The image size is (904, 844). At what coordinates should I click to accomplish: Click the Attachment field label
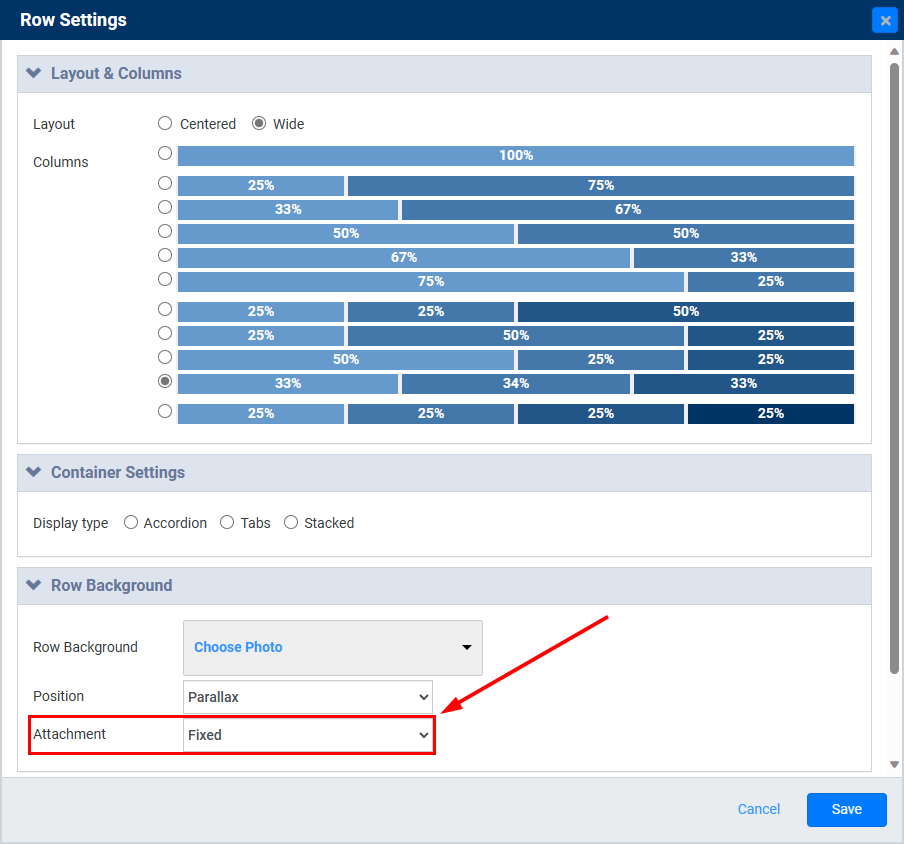(x=69, y=734)
